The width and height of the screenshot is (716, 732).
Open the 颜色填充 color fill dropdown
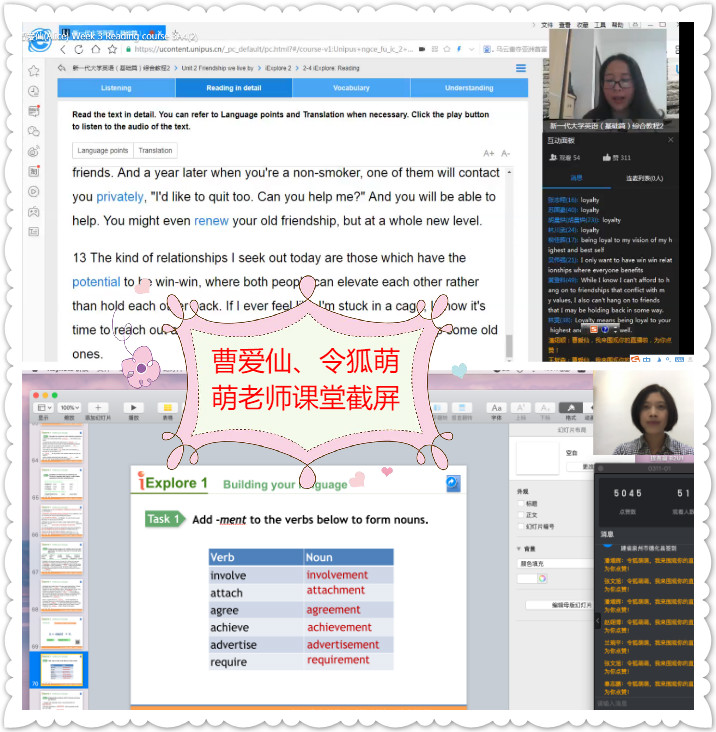[553, 563]
